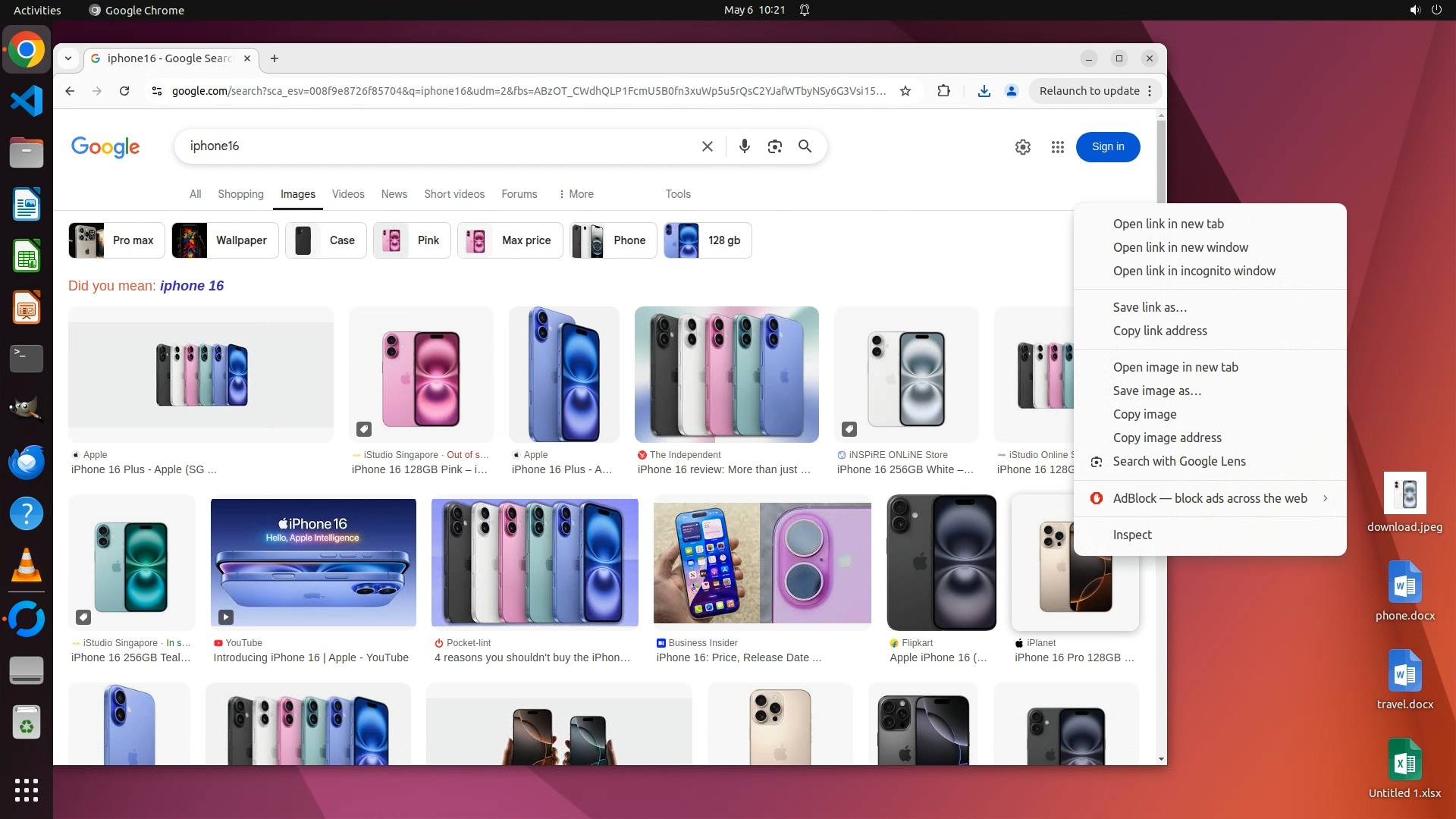Clear the search box with X icon
Screen dimensions: 1456x819
coord(707,146)
